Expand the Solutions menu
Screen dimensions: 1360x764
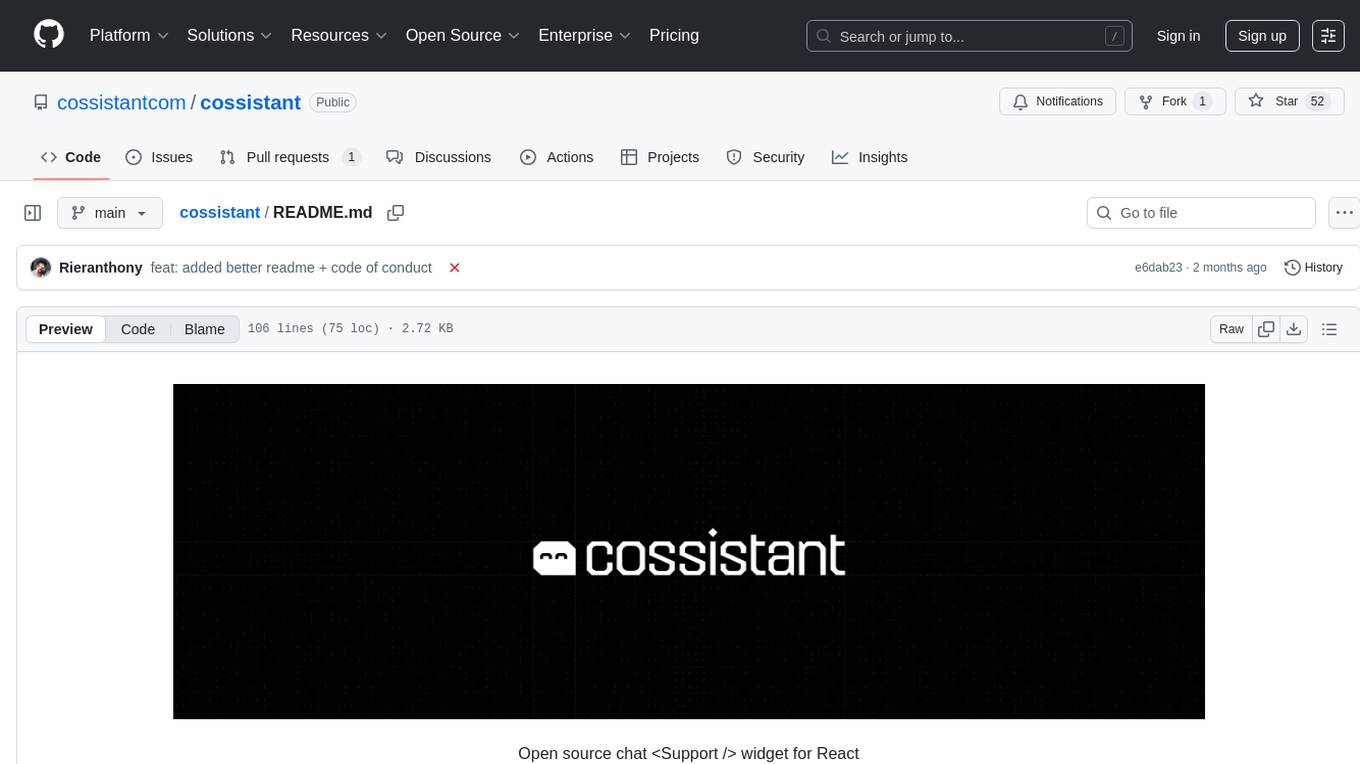coord(230,35)
